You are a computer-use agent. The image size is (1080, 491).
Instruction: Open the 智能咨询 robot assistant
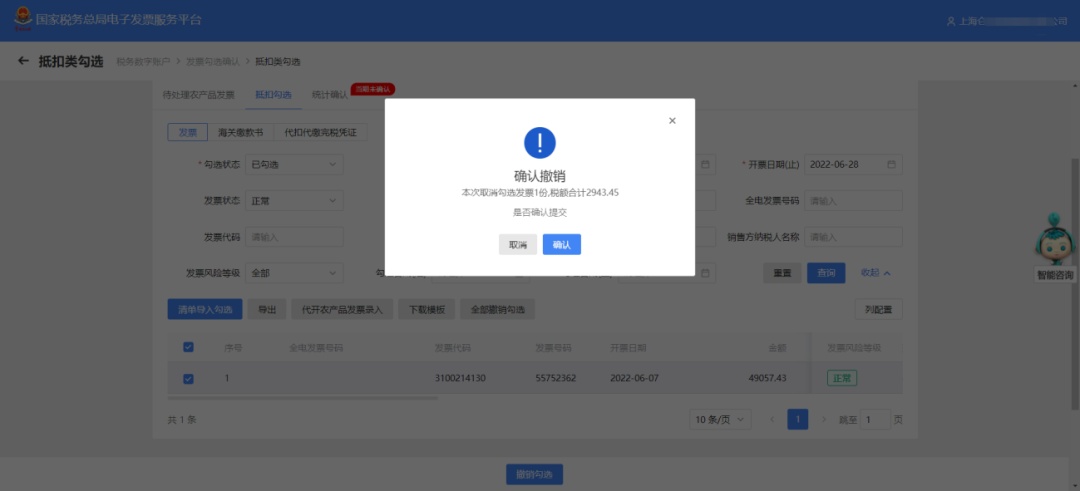coord(1055,248)
